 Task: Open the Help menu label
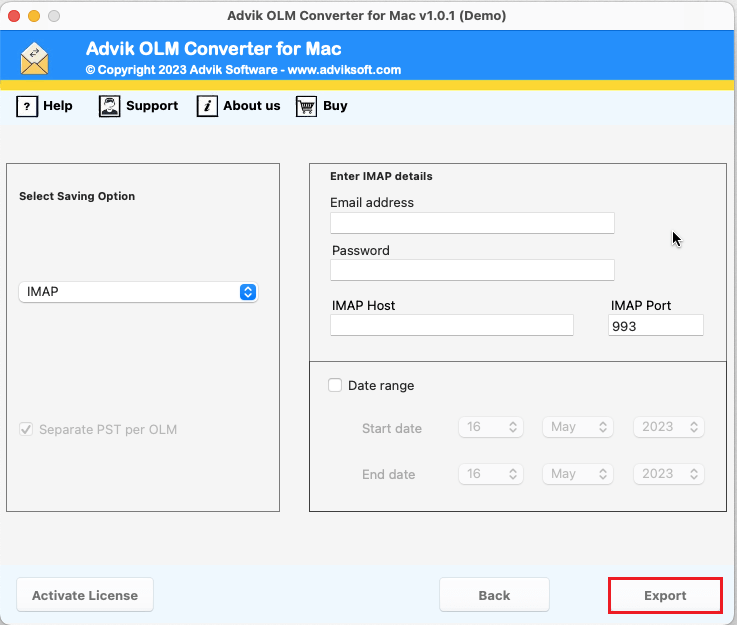pyautogui.click(x=58, y=106)
